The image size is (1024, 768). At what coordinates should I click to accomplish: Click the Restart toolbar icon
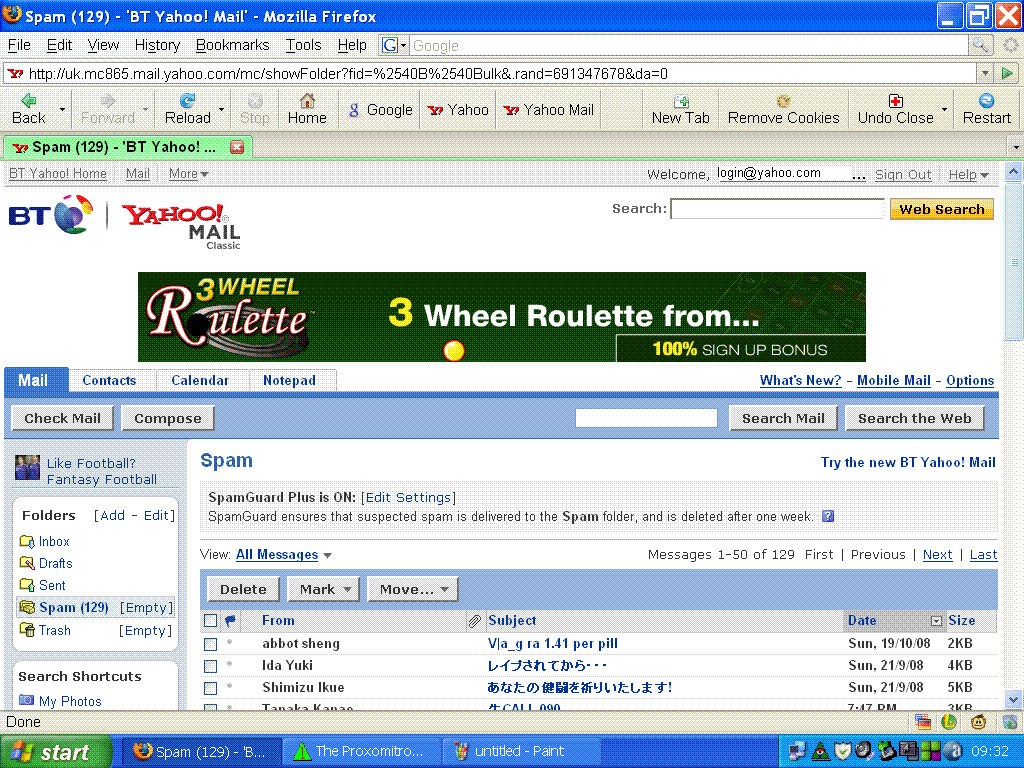(x=986, y=101)
